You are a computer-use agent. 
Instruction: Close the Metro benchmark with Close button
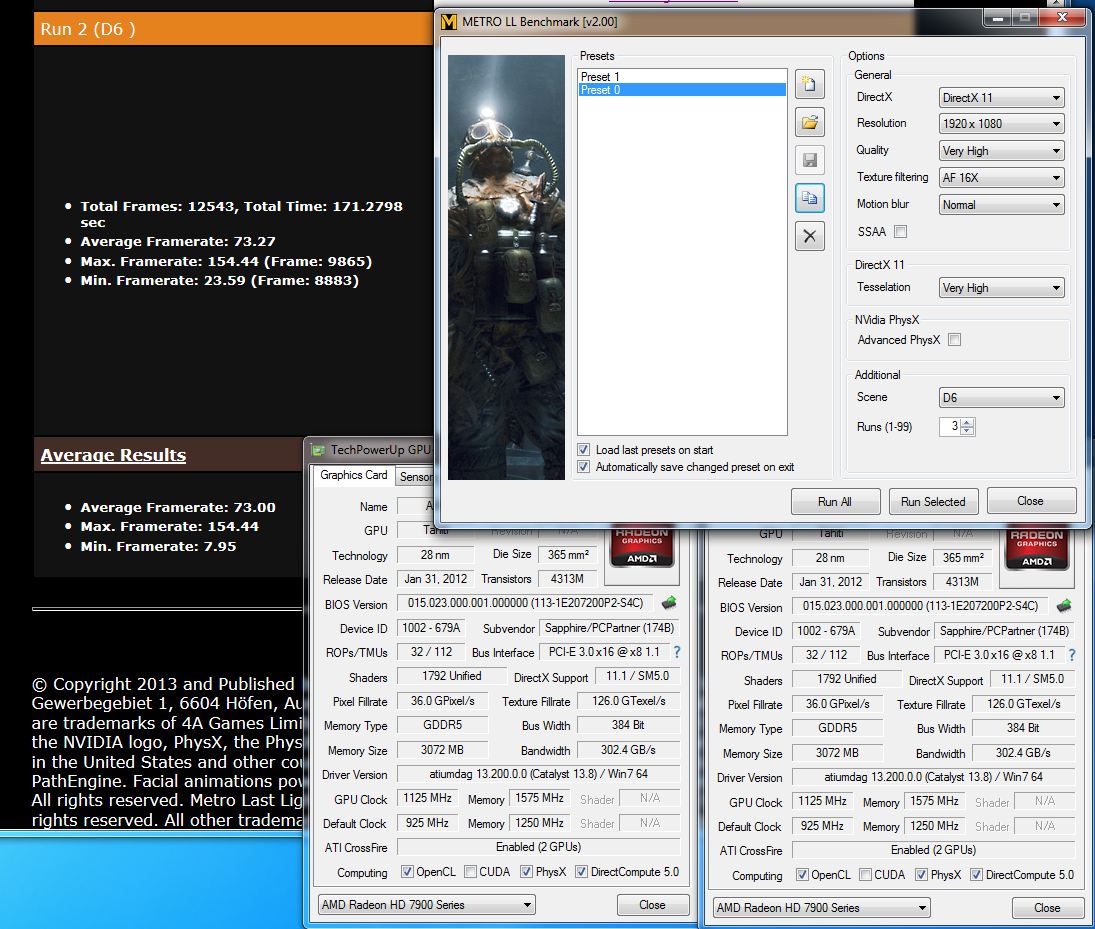pos(1030,501)
